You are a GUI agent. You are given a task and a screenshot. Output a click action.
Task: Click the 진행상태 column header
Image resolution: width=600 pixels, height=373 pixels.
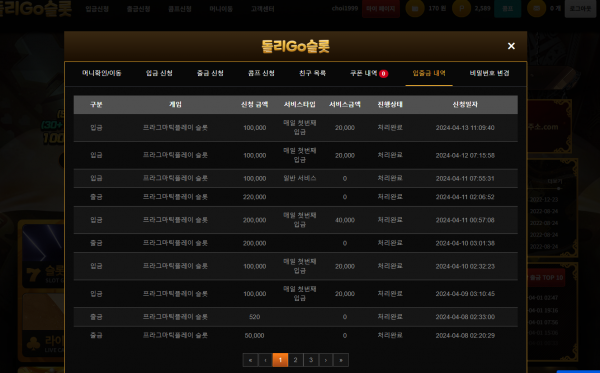tap(390, 104)
